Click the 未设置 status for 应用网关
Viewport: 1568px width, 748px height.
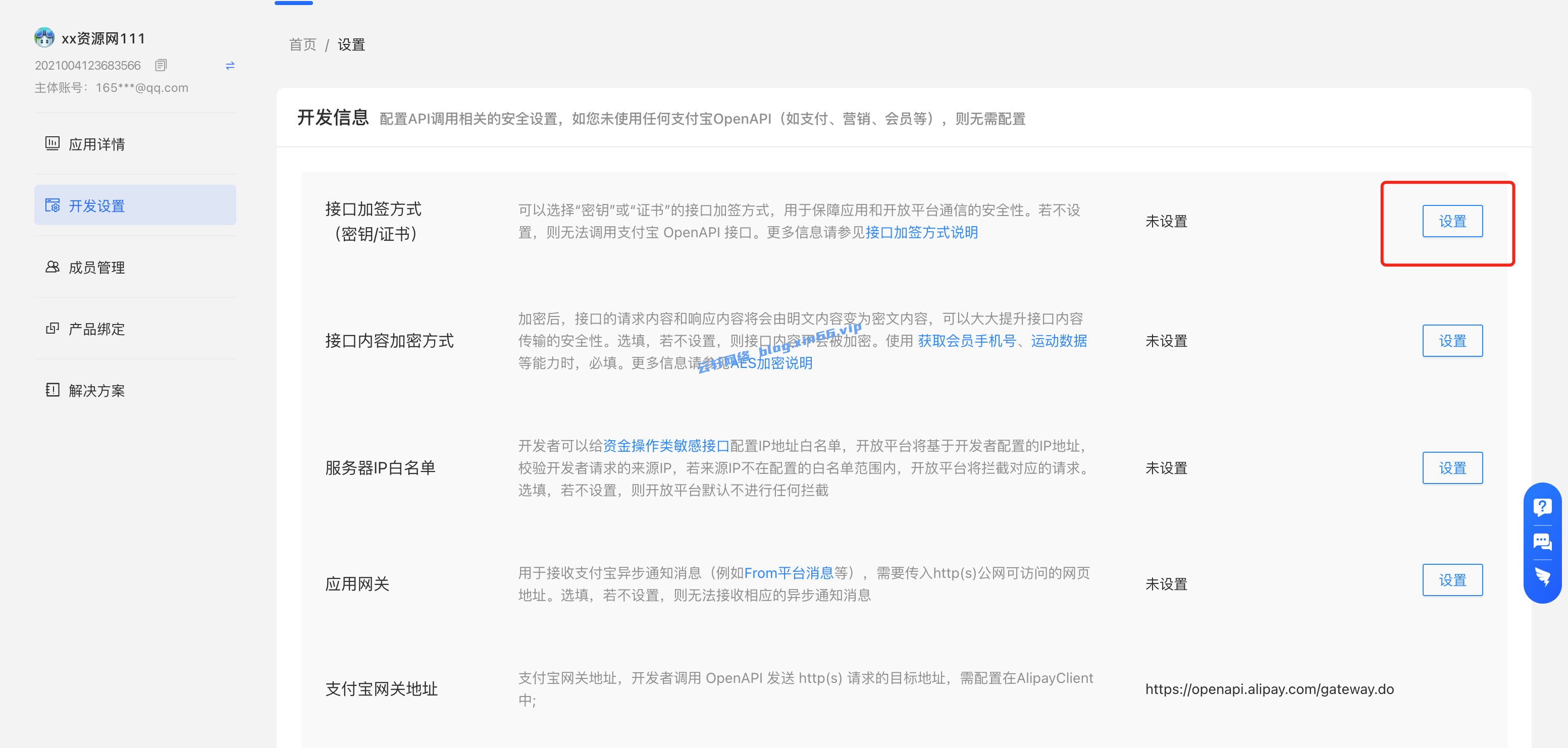click(x=1166, y=584)
